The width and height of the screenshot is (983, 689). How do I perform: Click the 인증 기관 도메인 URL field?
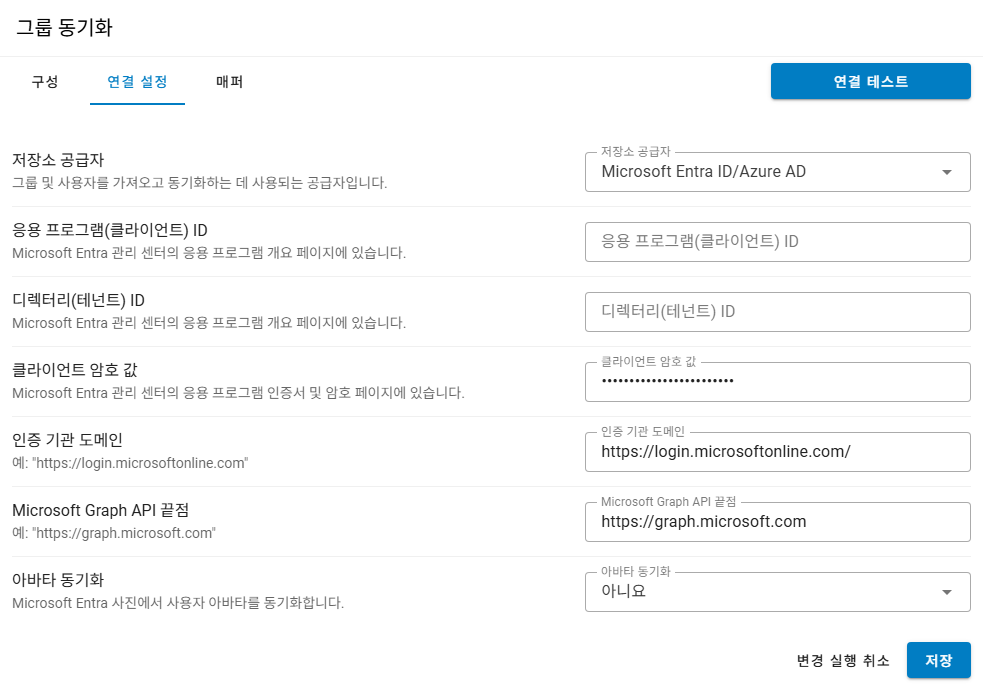click(777, 452)
